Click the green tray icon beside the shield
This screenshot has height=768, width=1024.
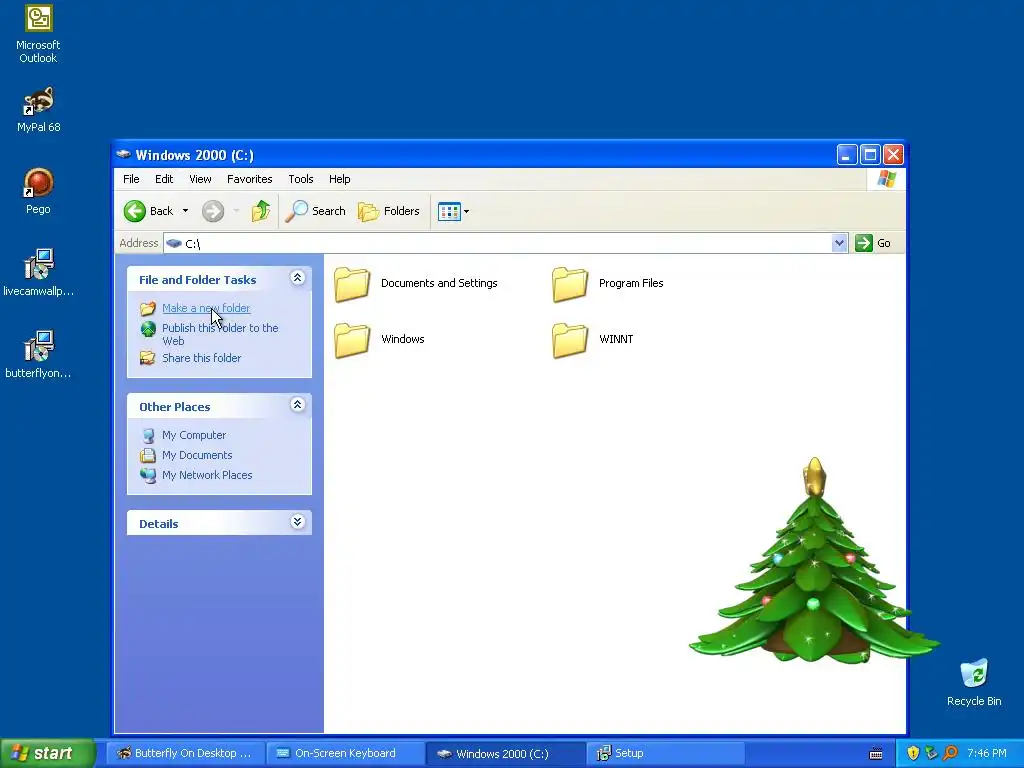tap(931, 753)
